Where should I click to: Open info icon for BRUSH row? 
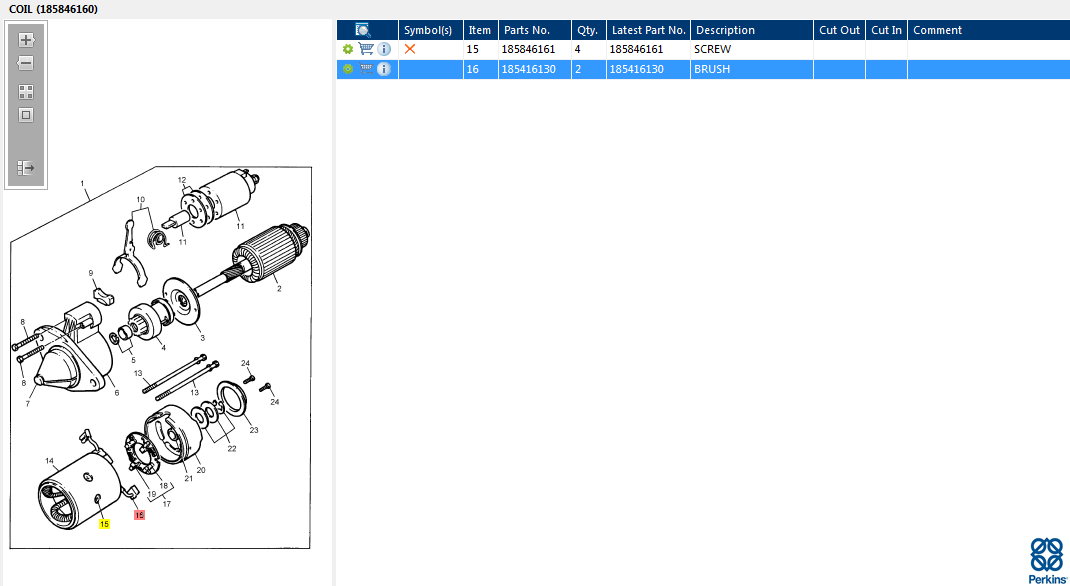pyautogui.click(x=384, y=69)
